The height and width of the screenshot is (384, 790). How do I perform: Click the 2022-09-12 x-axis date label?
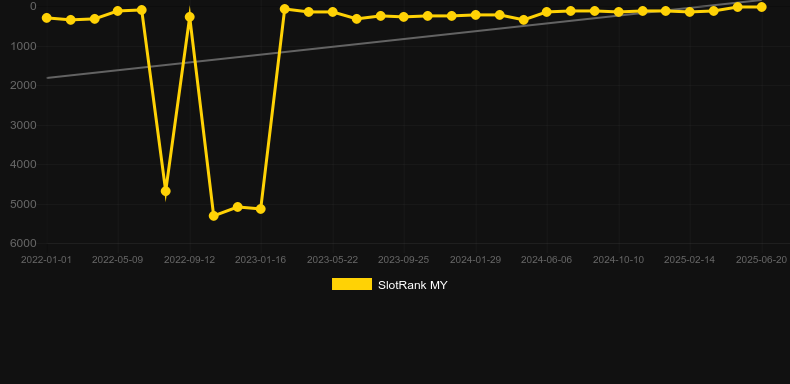(x=189, y=260)
